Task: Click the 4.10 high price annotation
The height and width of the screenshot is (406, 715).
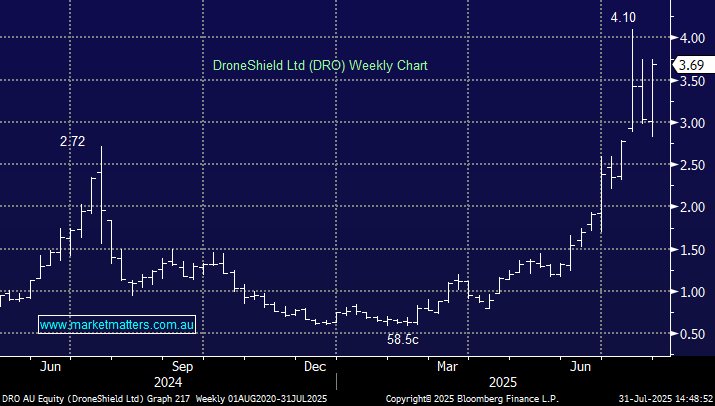Action: pos(623,17)
